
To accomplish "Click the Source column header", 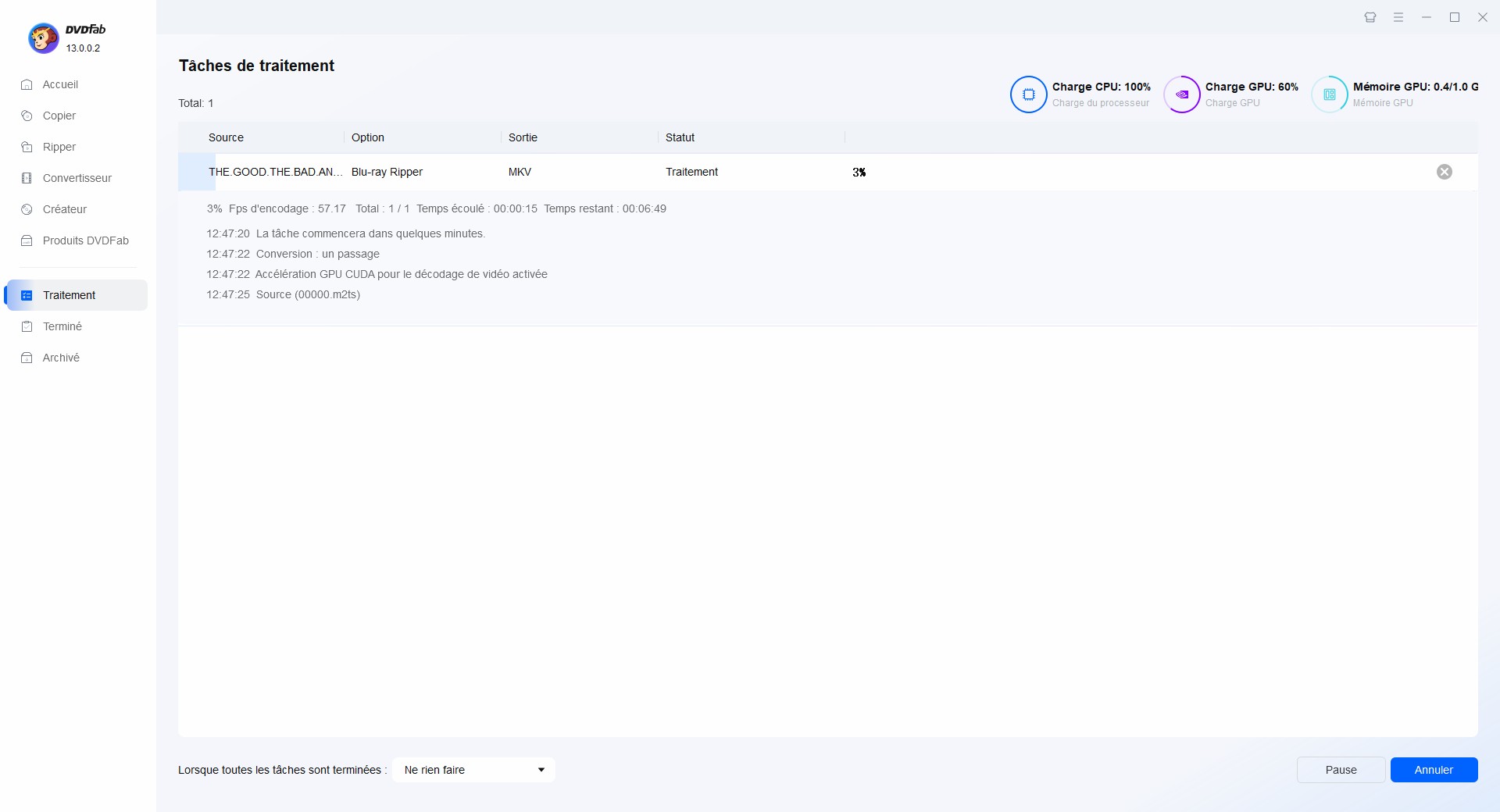I will (x=226, y=137).
